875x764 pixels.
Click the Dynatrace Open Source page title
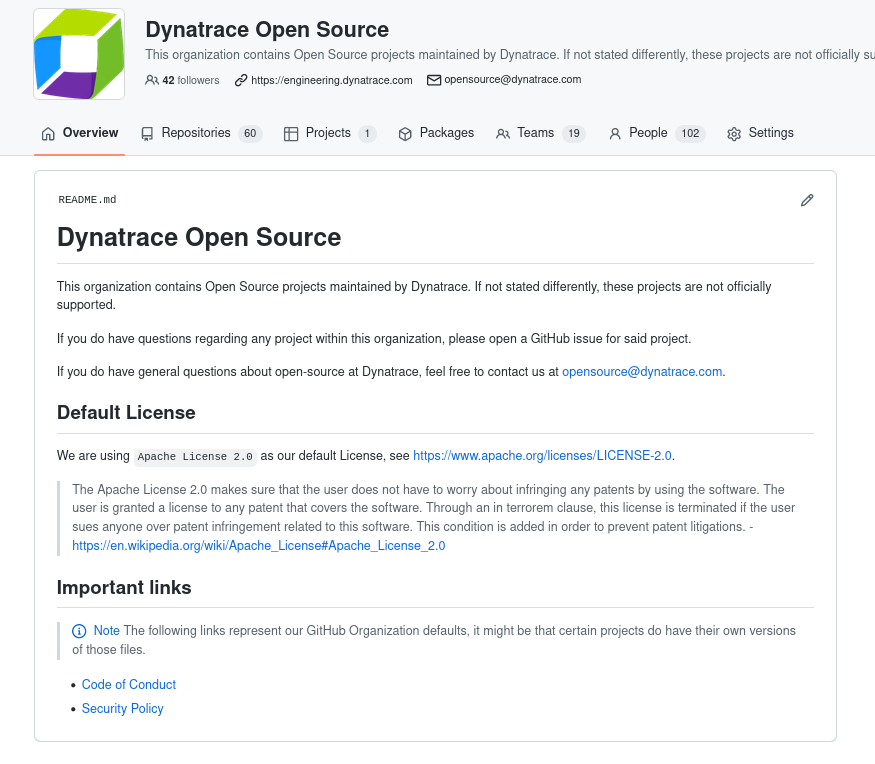(267, 30)
